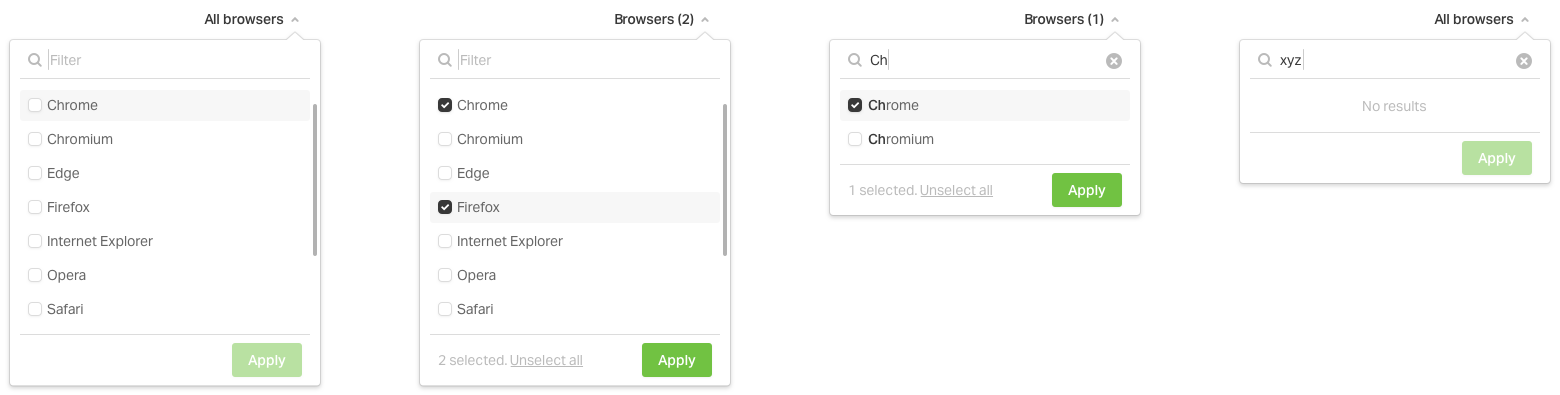The height and width of the screenshot is (395, 1560).
Task: Check the Chromium box in the filtered list
Action: tap(855, 139)
